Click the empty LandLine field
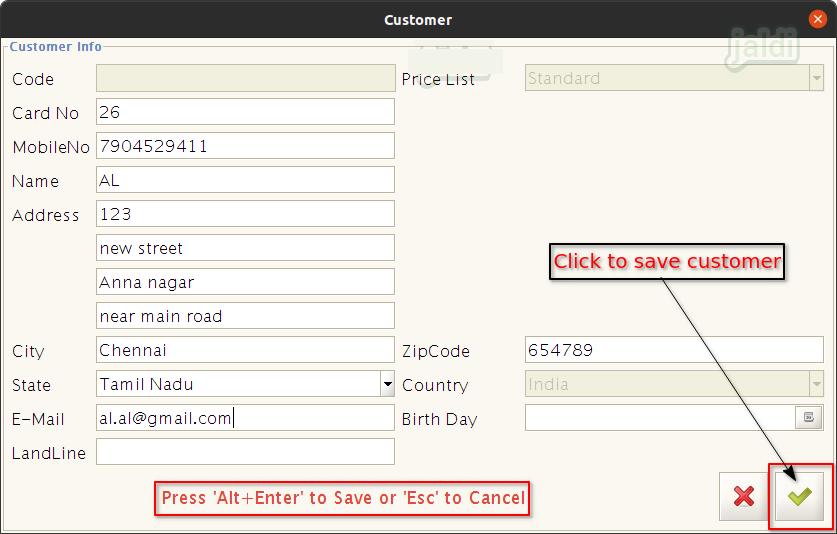This screenshot has height=534, width=837. (246, 452)
